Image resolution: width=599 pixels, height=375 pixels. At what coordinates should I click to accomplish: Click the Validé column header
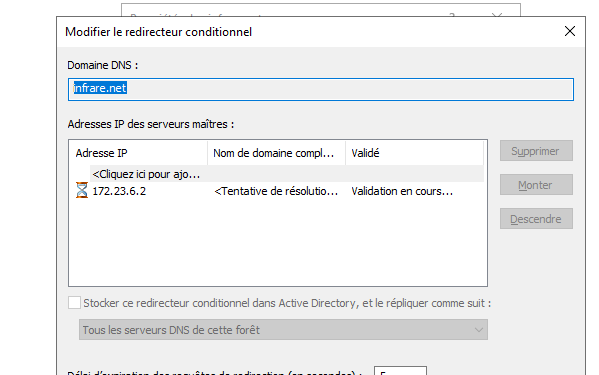click(x=414, y=153)
